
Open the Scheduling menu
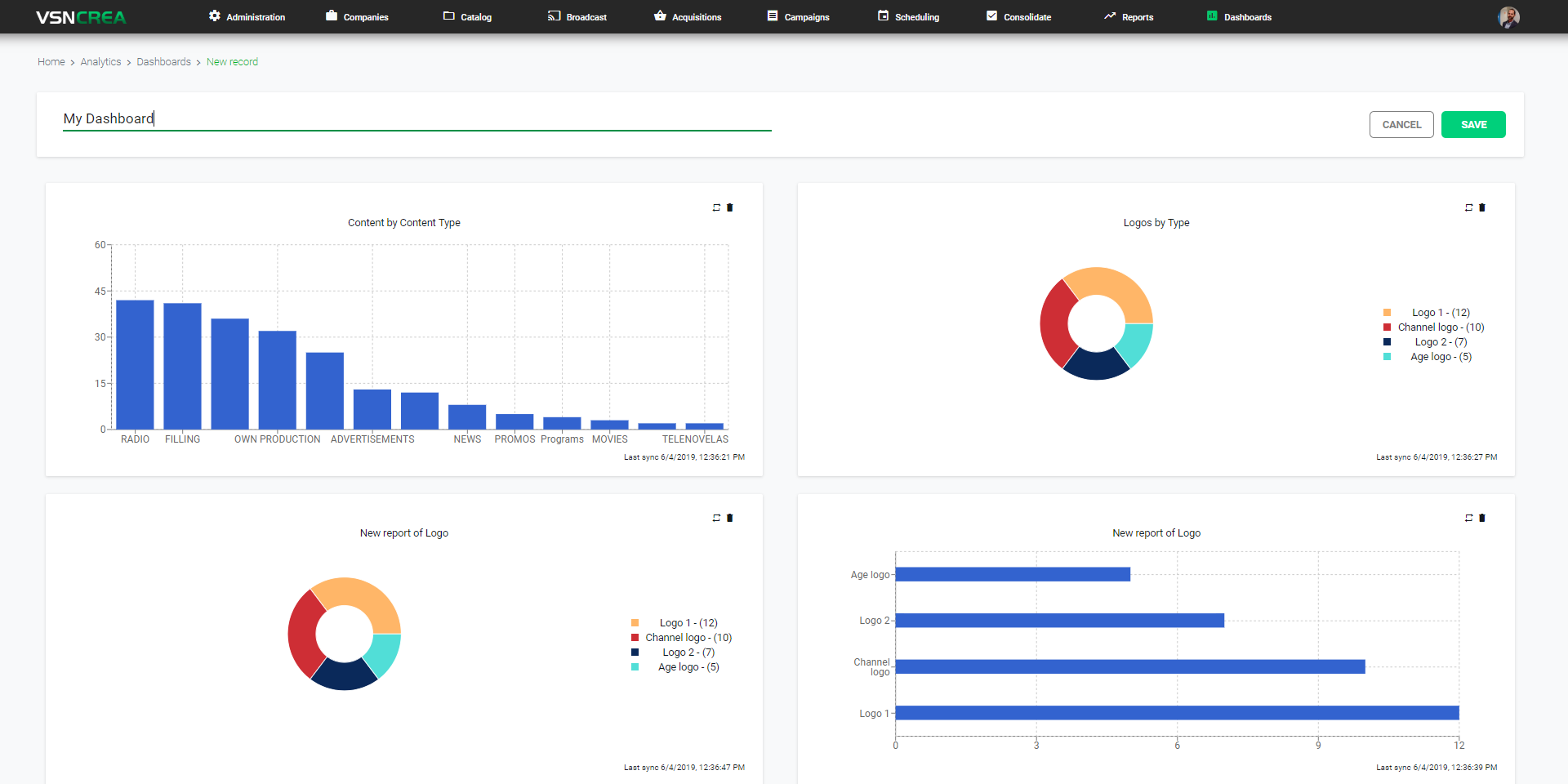(x=908, y=17)
